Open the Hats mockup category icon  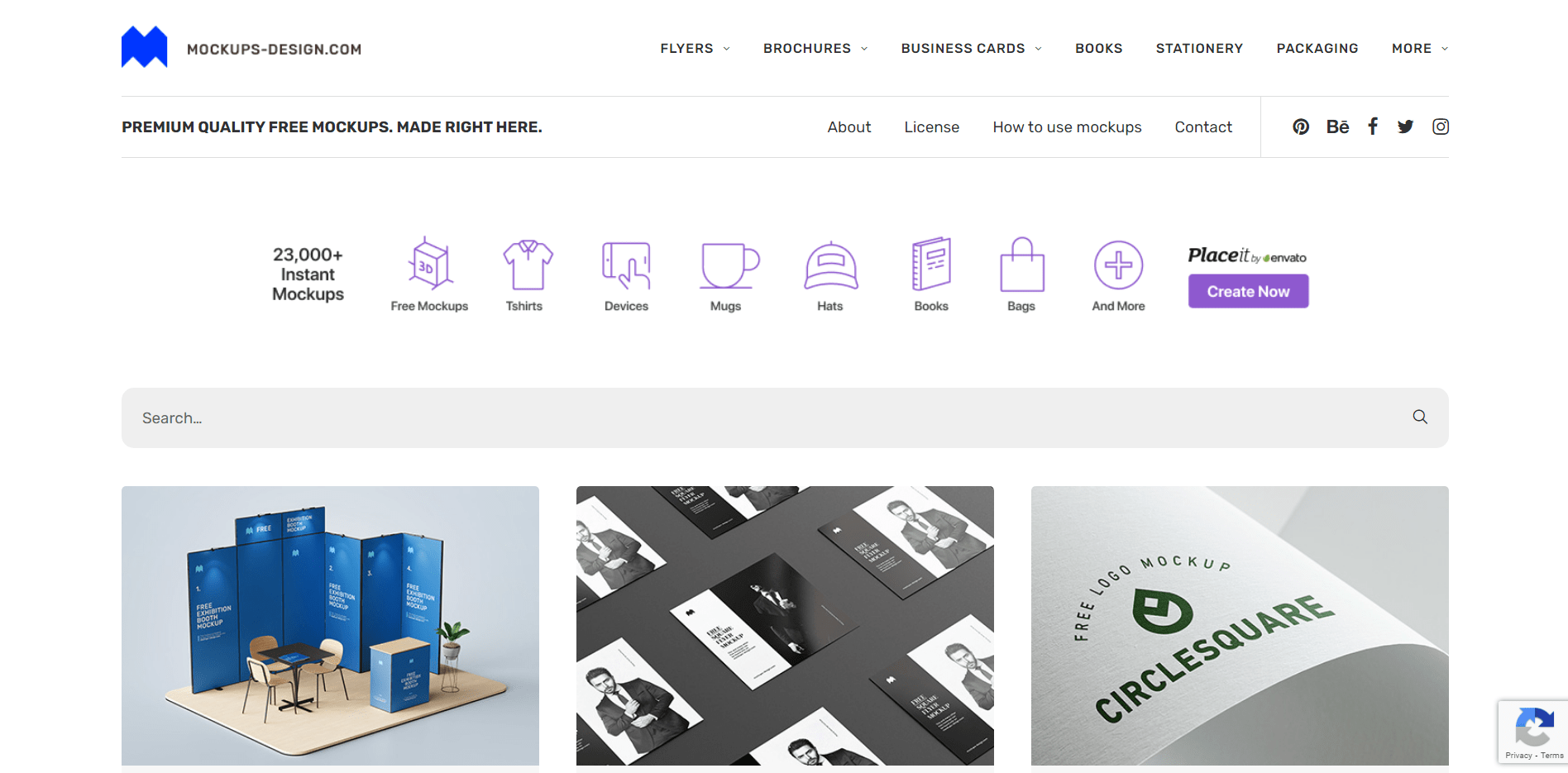pyautogui.click(x=829, y=265)
